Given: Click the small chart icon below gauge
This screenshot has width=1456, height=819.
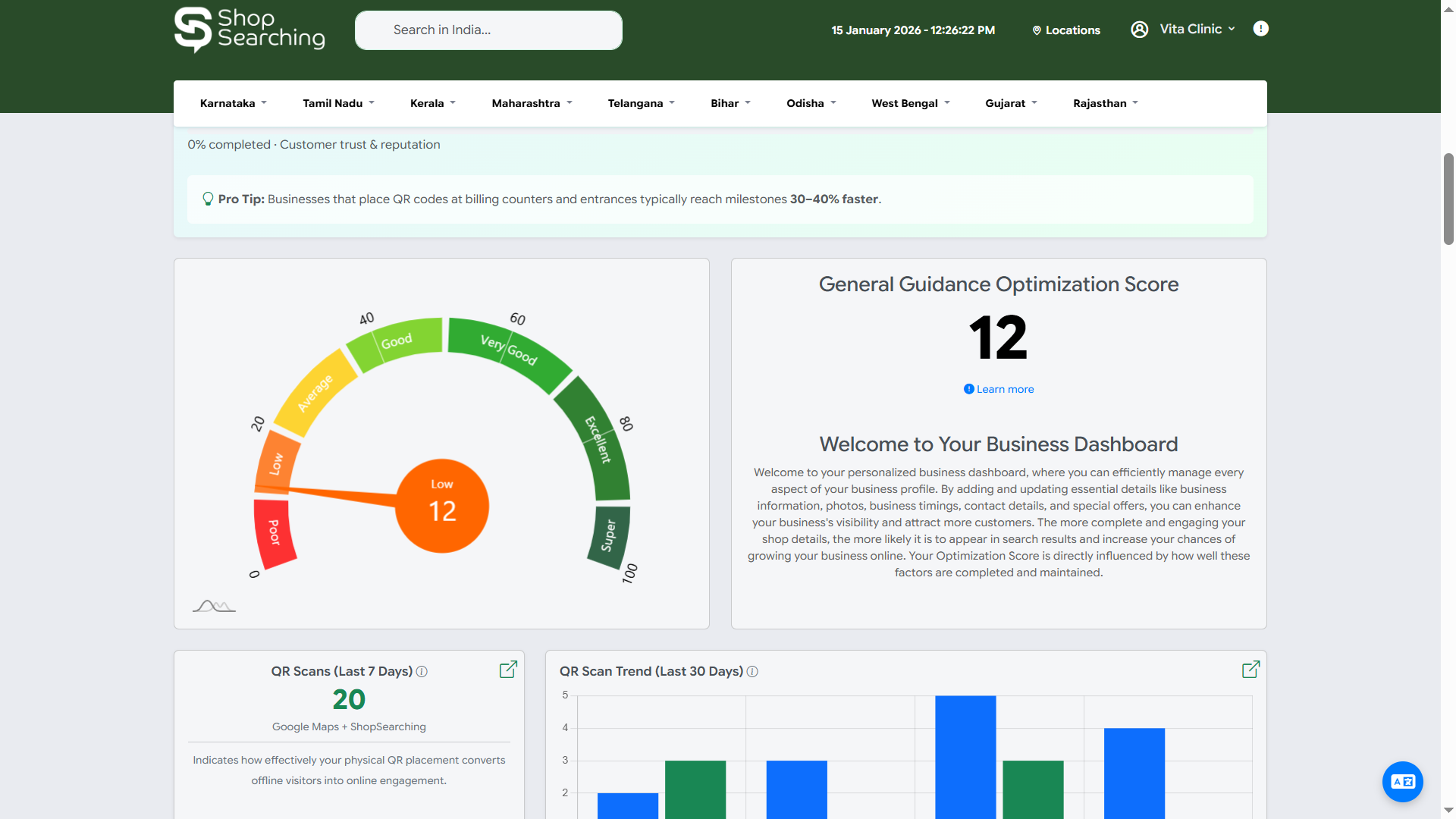Looking at the screenshot, I should click(214, 606).
